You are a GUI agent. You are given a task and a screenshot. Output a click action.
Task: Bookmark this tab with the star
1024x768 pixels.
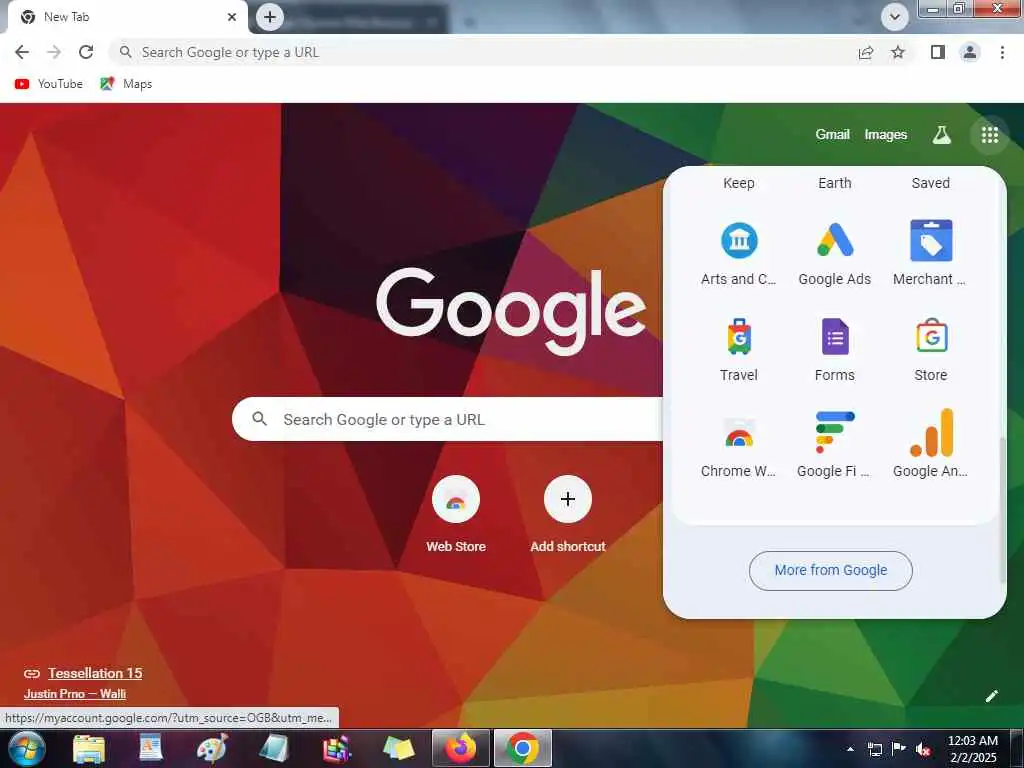click(898, 53)
